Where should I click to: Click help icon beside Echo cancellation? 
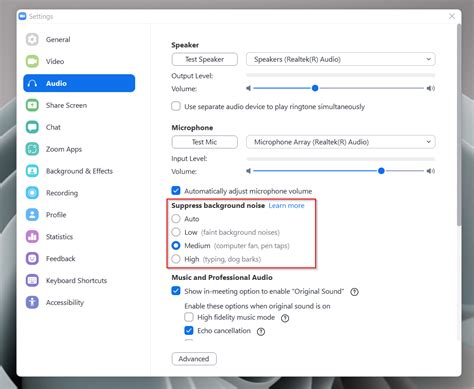261,332
